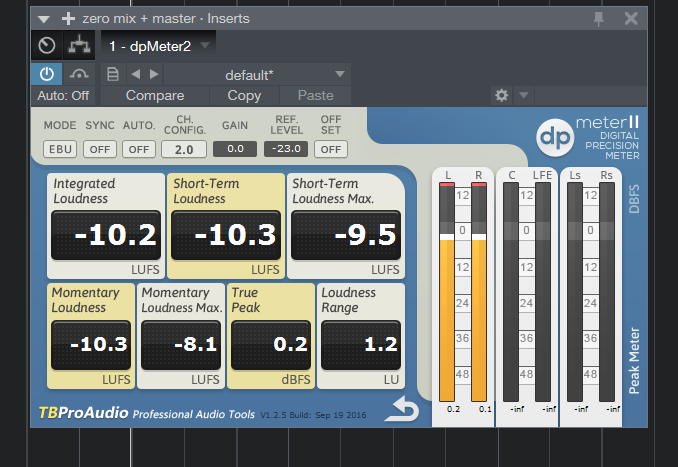Click the LFE channel peak meter bar
Viewport: 678px width, 467px height.
click(543, 292)
